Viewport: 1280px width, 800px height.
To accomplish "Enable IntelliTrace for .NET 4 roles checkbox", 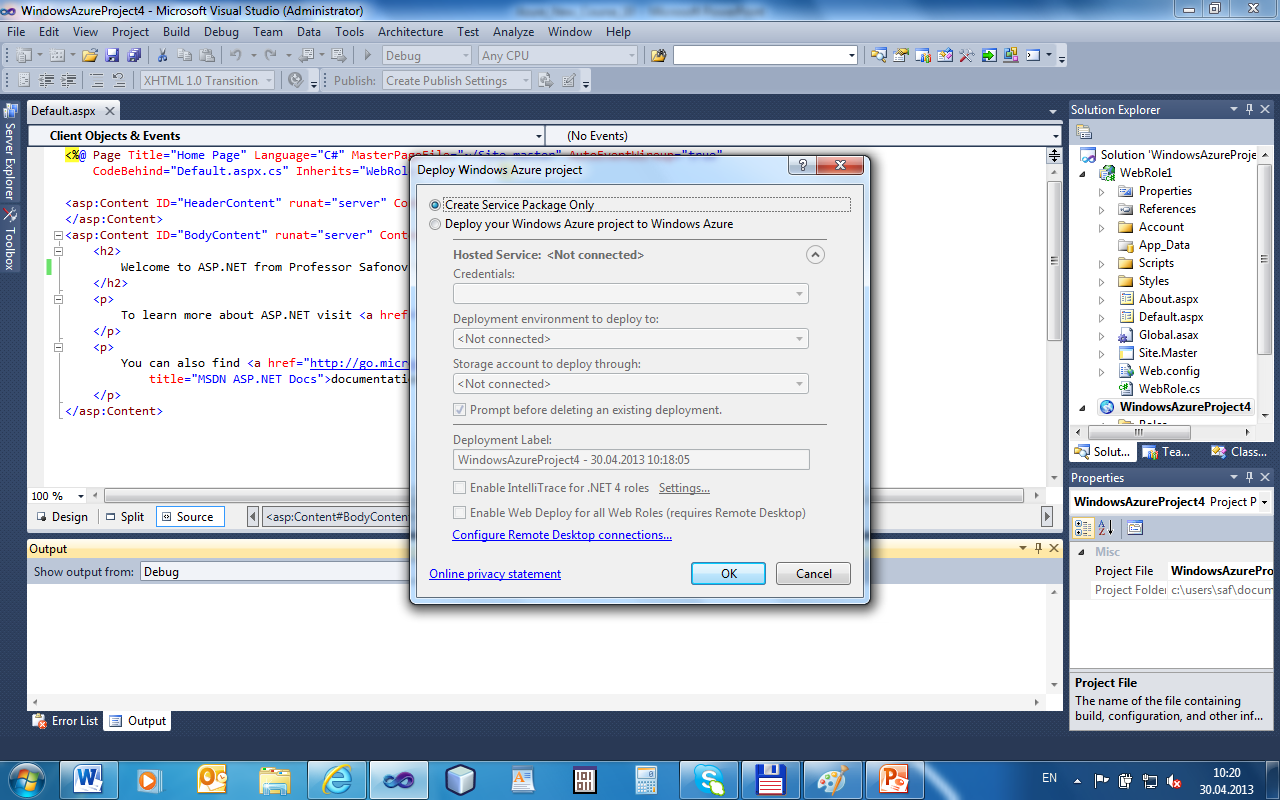I will 460,488.
